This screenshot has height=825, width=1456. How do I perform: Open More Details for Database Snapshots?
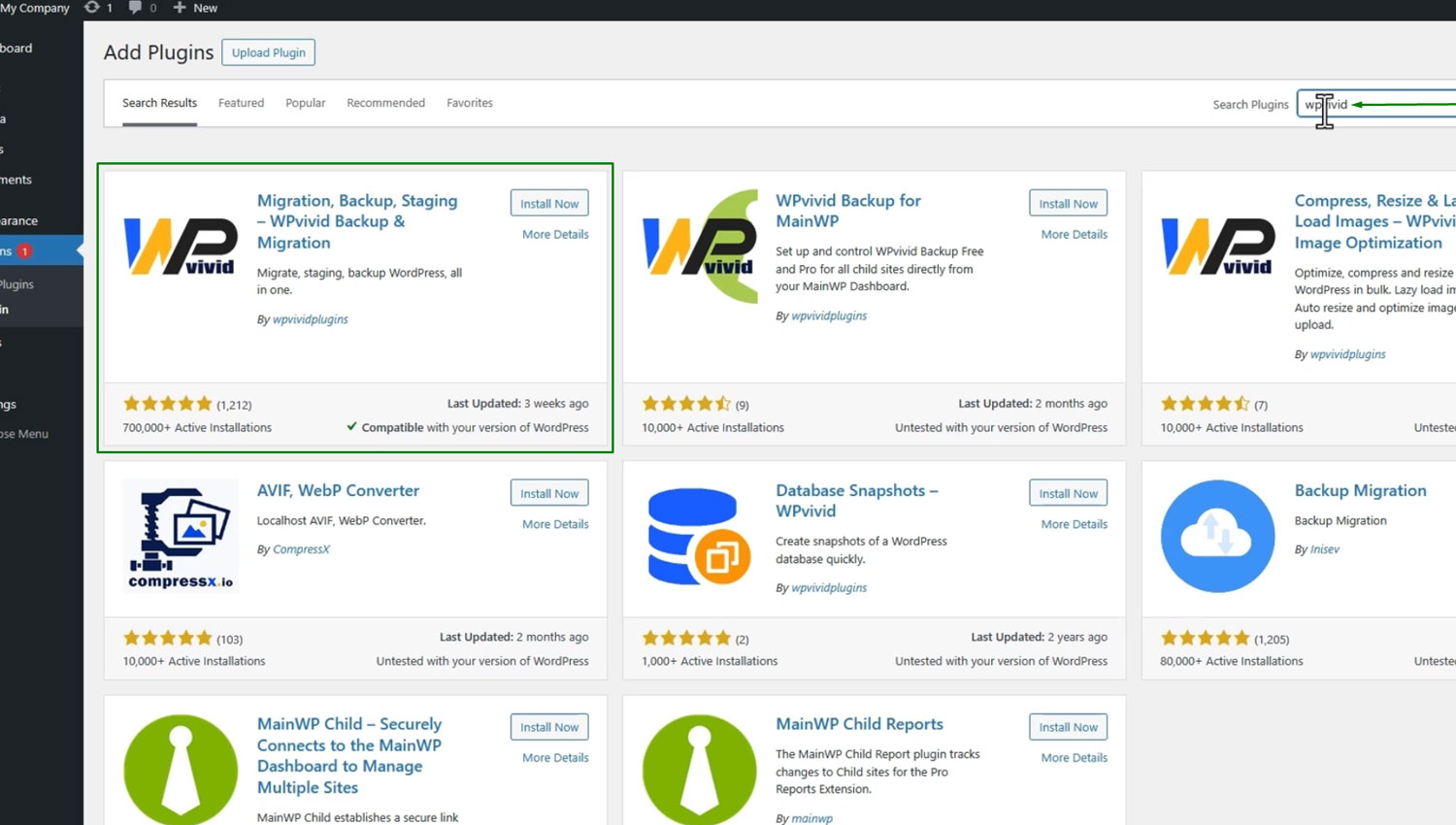[1074, 524]
